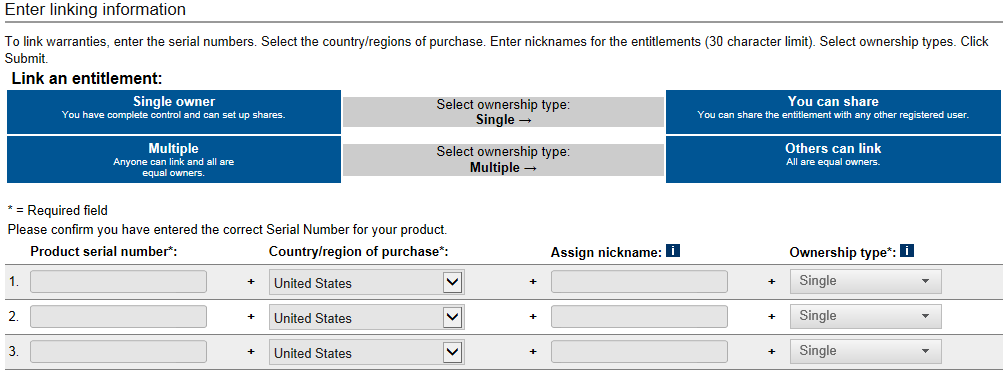Viewport: 1007px width, 370px height.
Task: Select the Single owner blue panel
Action: 174,112
